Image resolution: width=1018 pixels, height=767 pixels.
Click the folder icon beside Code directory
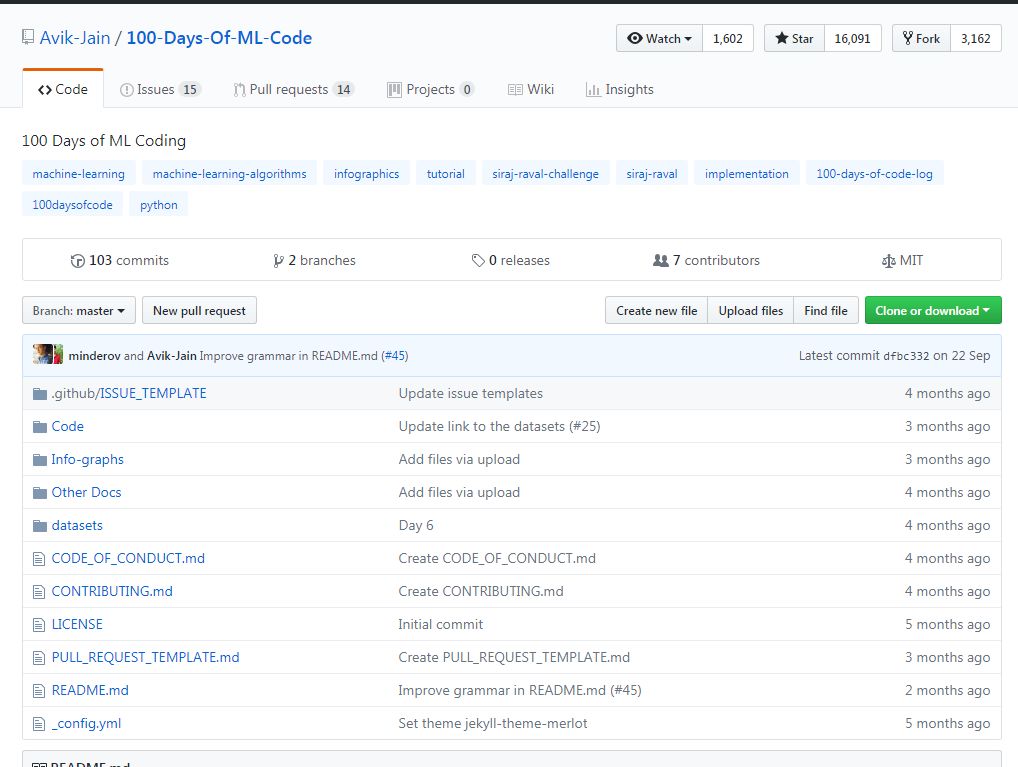pos(40,427)
